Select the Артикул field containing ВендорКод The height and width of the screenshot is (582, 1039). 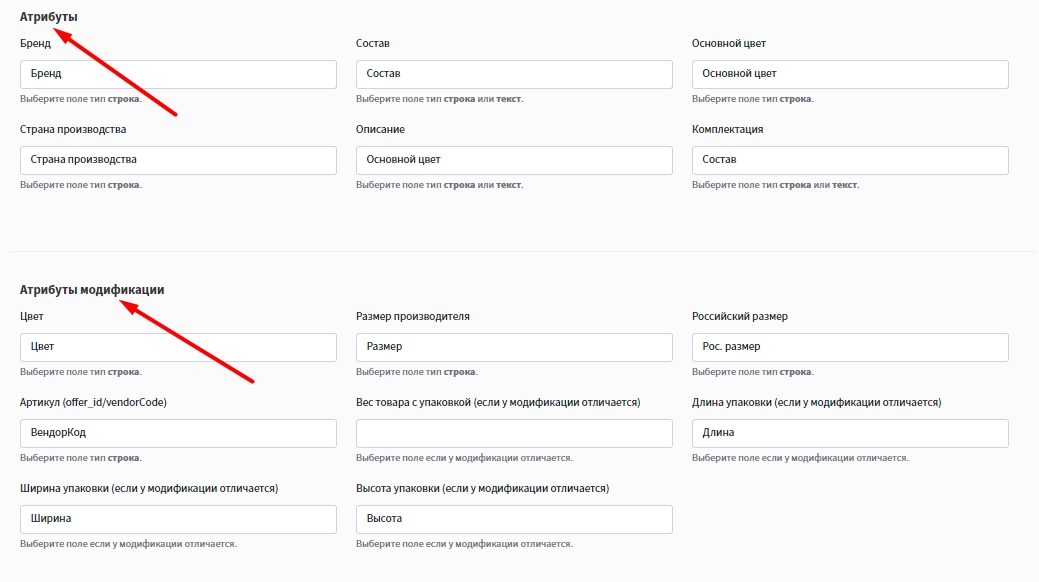[x=178, y=433]
